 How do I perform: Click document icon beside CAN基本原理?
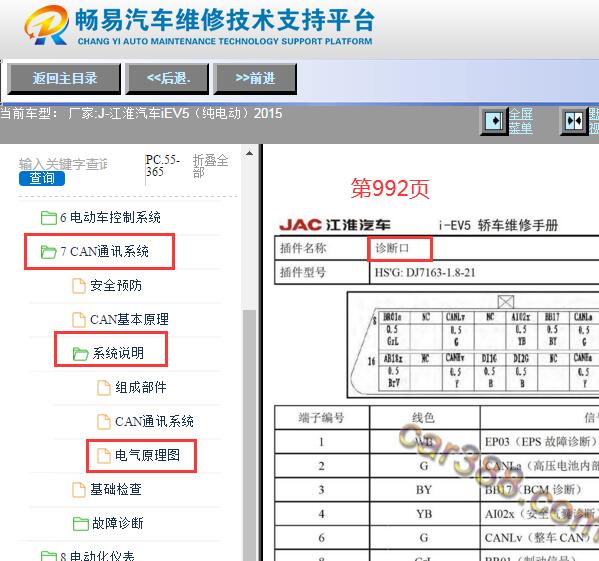coord(79,319)
